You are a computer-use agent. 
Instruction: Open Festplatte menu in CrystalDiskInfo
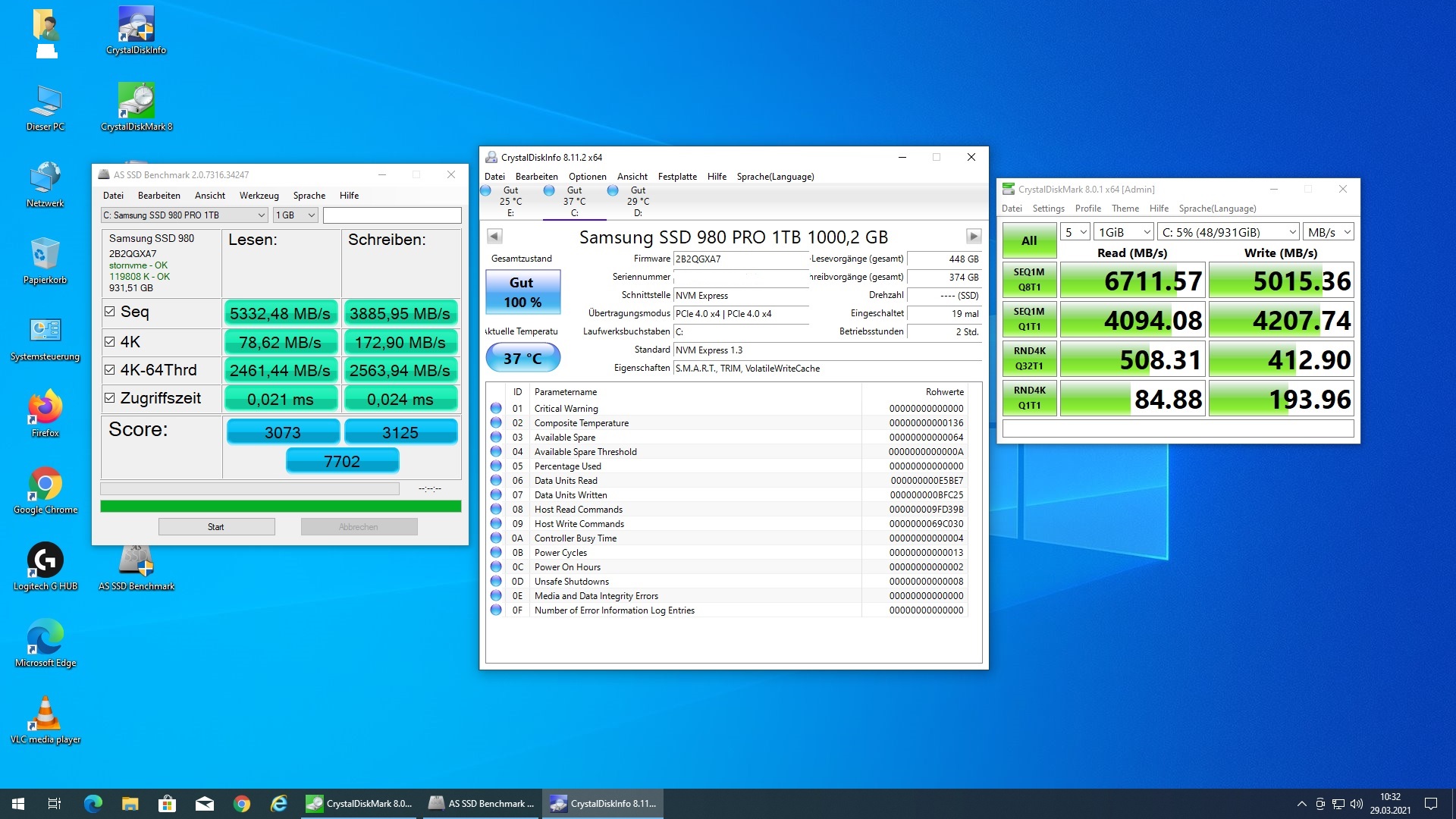coord(676,177)
